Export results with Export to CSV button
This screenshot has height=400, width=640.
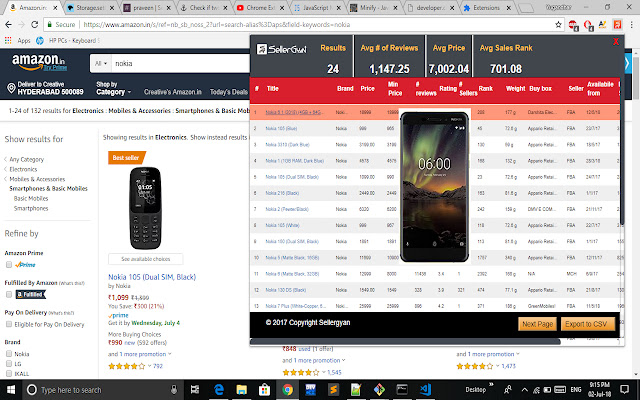(x=587, y=324)
